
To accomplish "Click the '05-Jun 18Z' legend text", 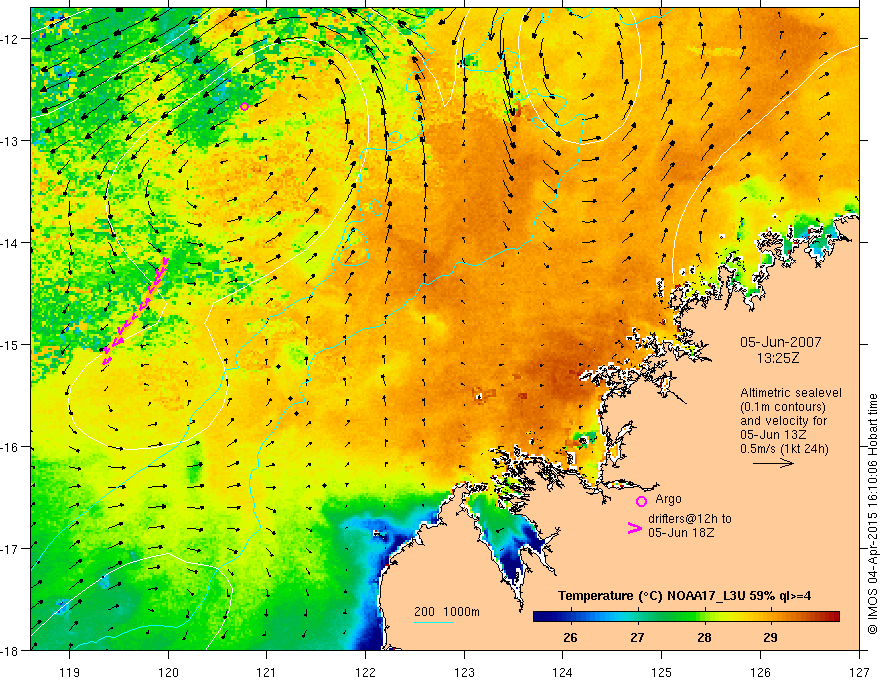I will coord(681,532).
